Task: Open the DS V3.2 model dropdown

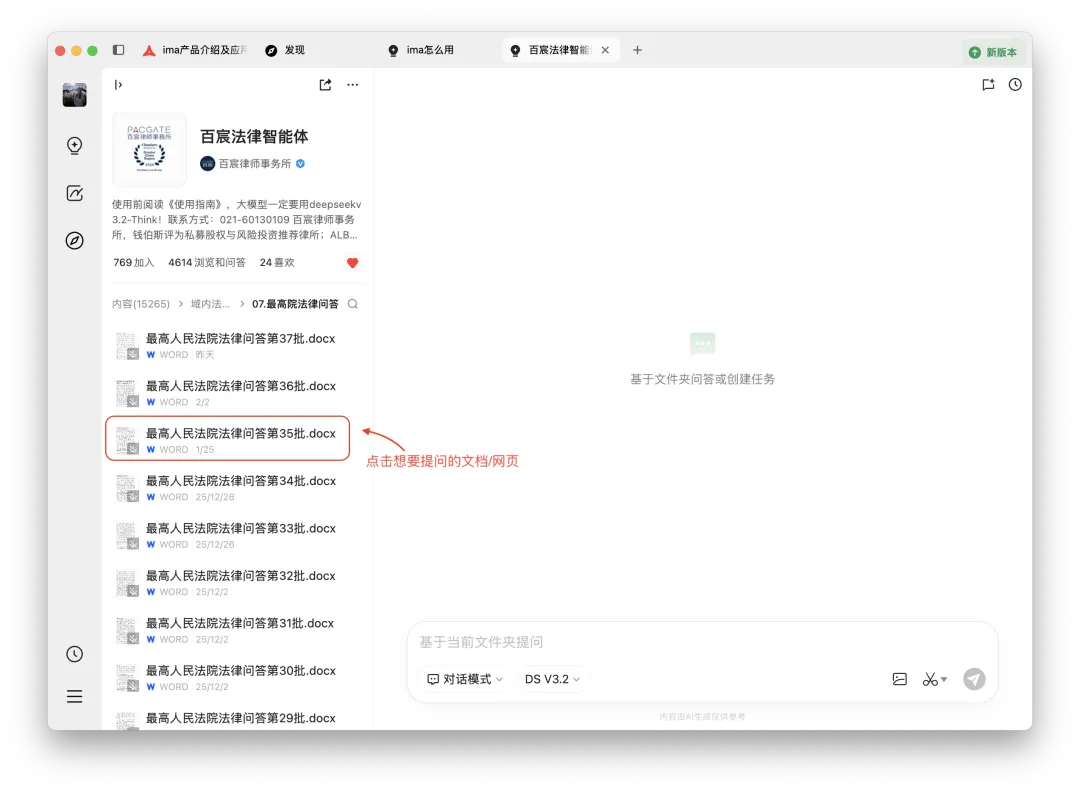Action: [552, 679]
